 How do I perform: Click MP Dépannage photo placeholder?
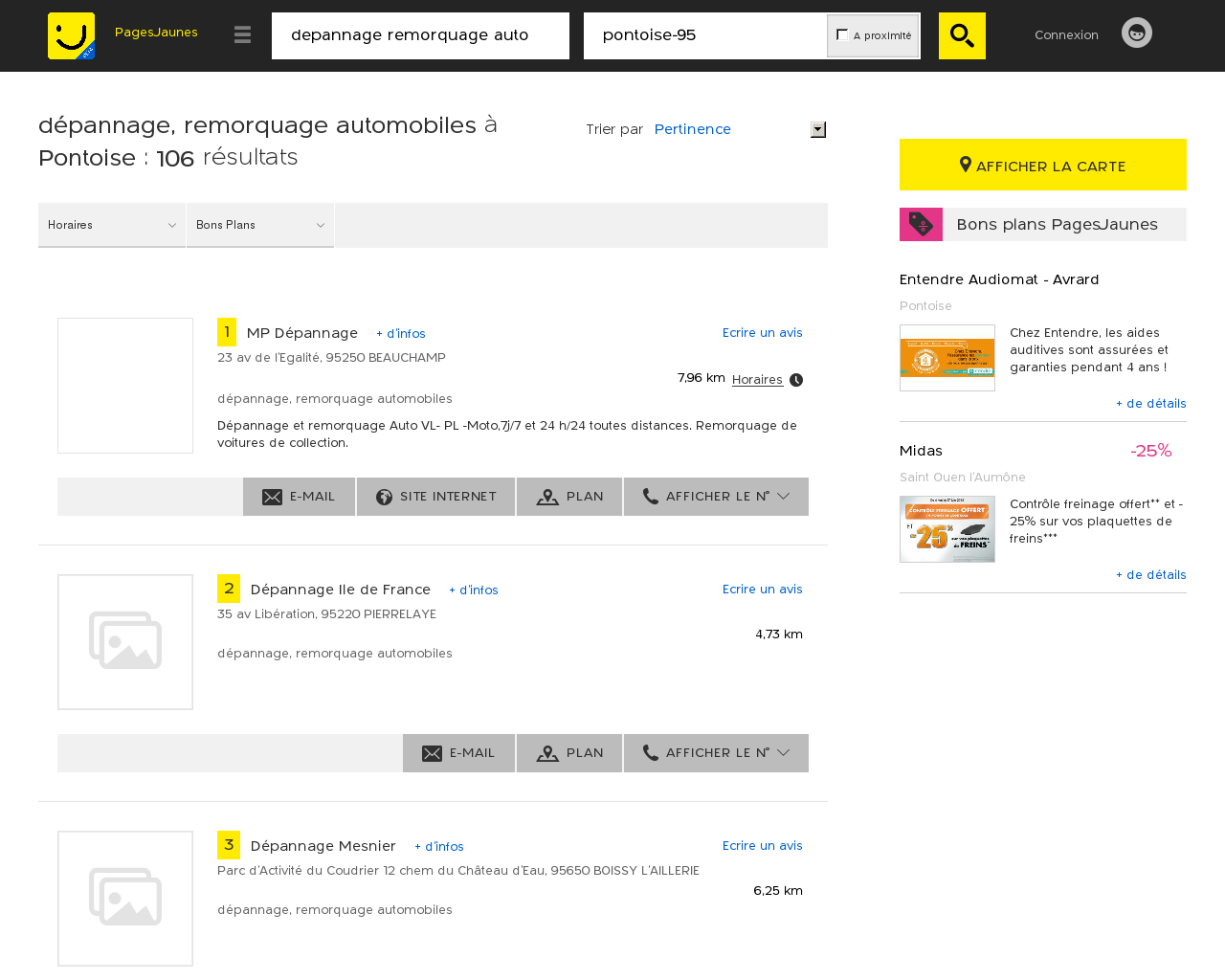point(125,386)
